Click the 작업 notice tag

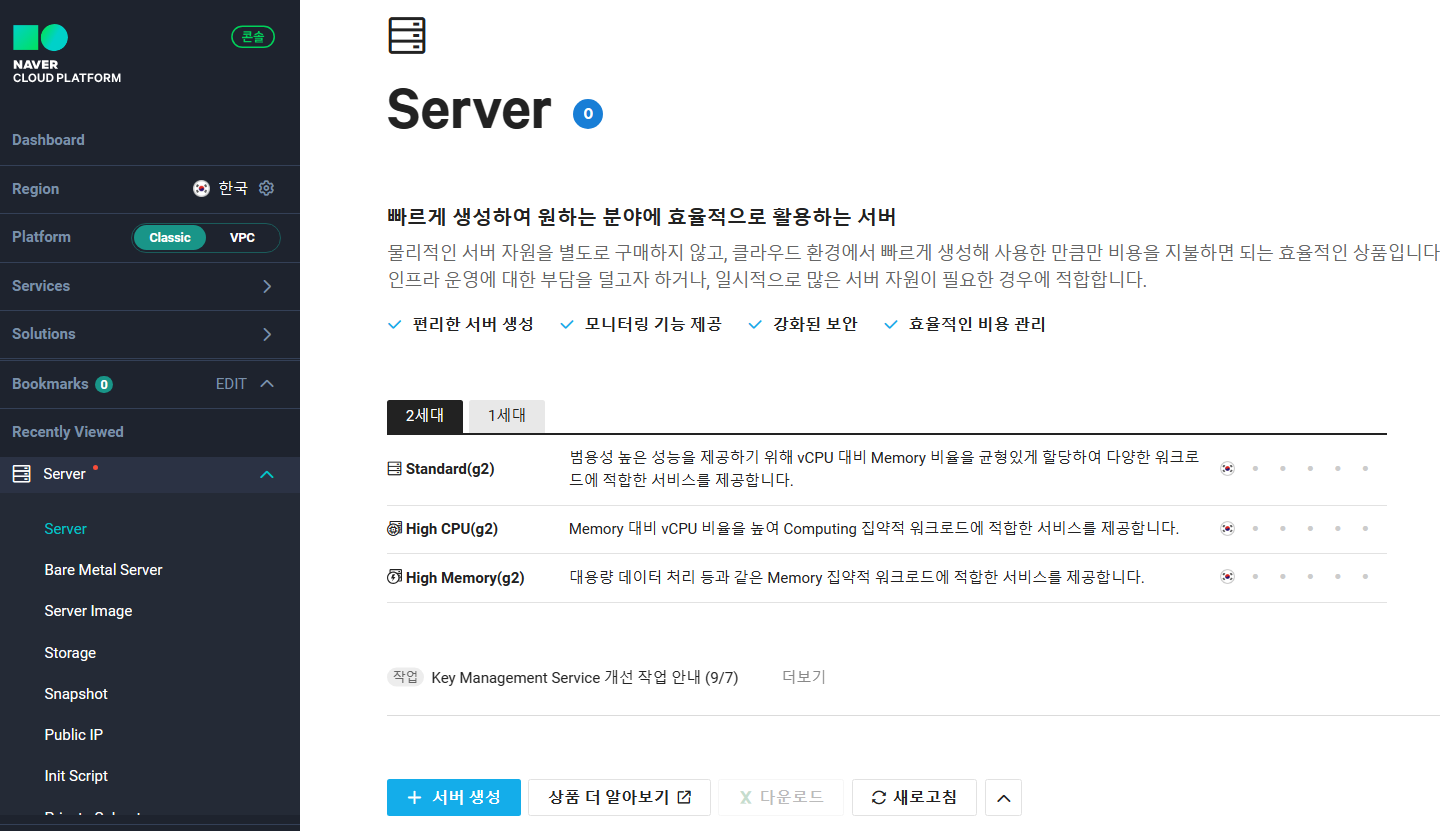coord(405,677)
